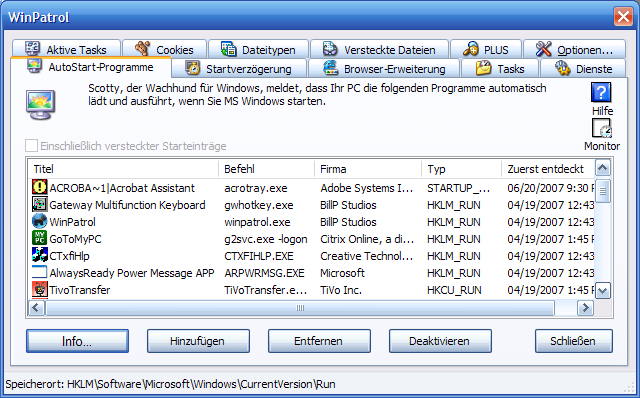This screenshot has width=640, height=398.
Task: Click the Deaktivieren button
Action: coord(440,341)
